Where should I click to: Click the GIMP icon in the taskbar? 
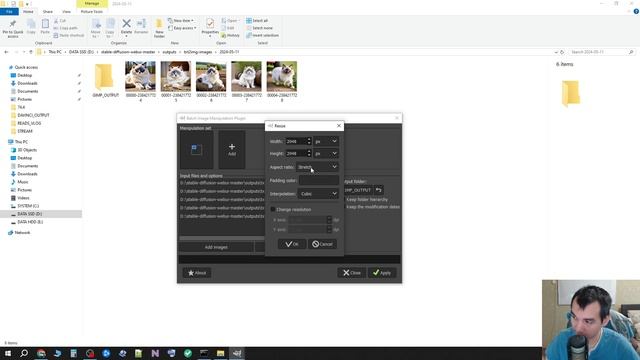point(237,353)
